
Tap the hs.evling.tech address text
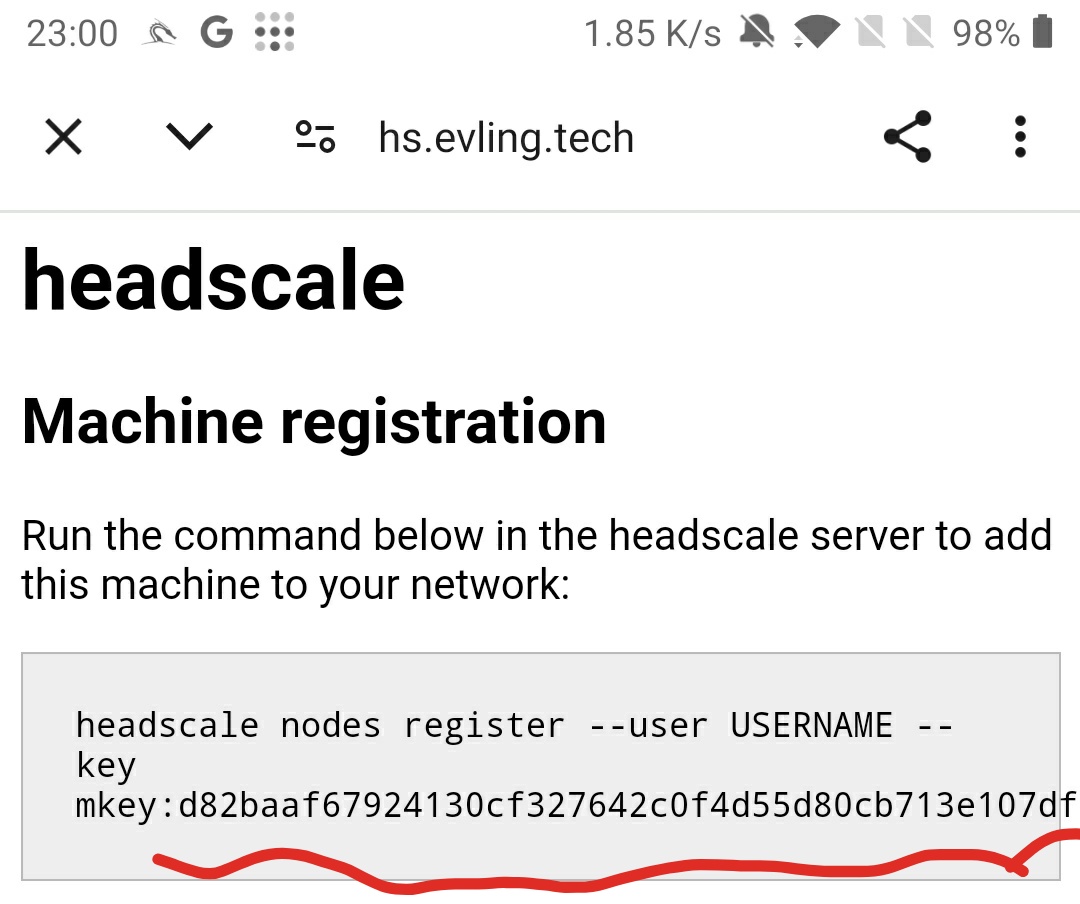(506, 138)
